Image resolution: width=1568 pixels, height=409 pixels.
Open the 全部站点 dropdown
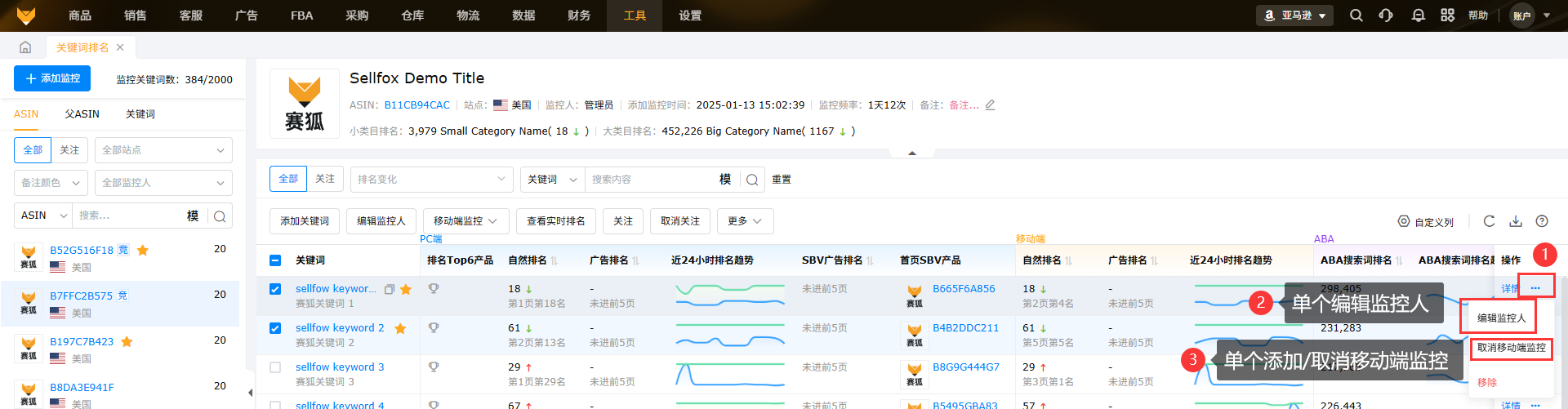click(163, 150)
